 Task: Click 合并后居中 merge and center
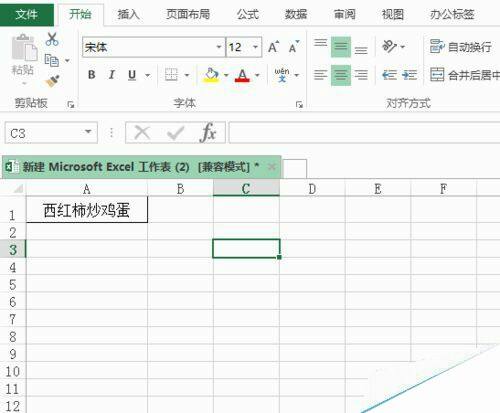click(x=464, y=75)
